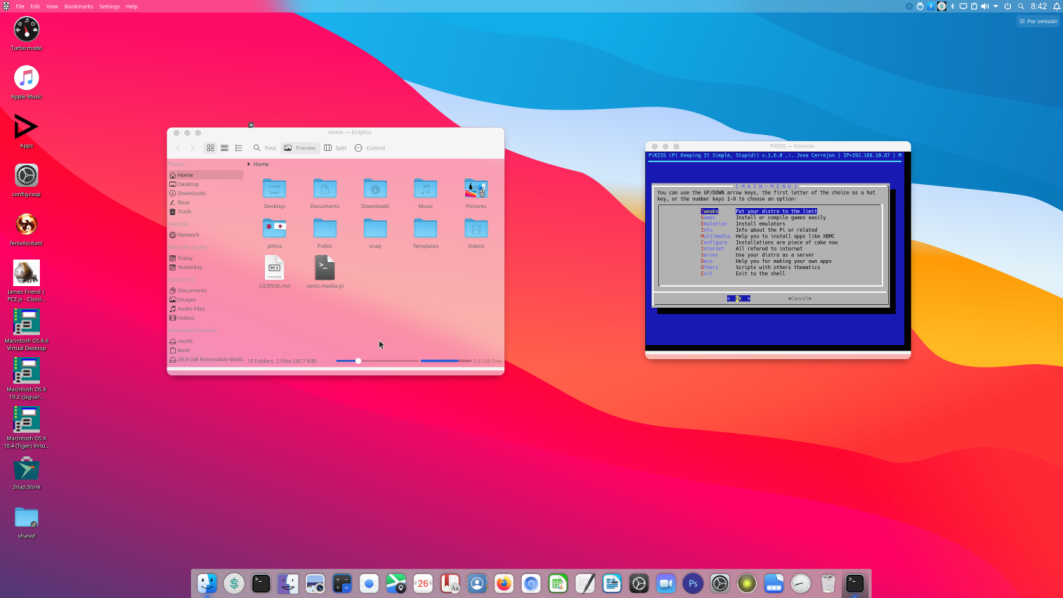Select Downloads in the Places sidebar
Screen dimensions: 1063x598
(192, 193)
